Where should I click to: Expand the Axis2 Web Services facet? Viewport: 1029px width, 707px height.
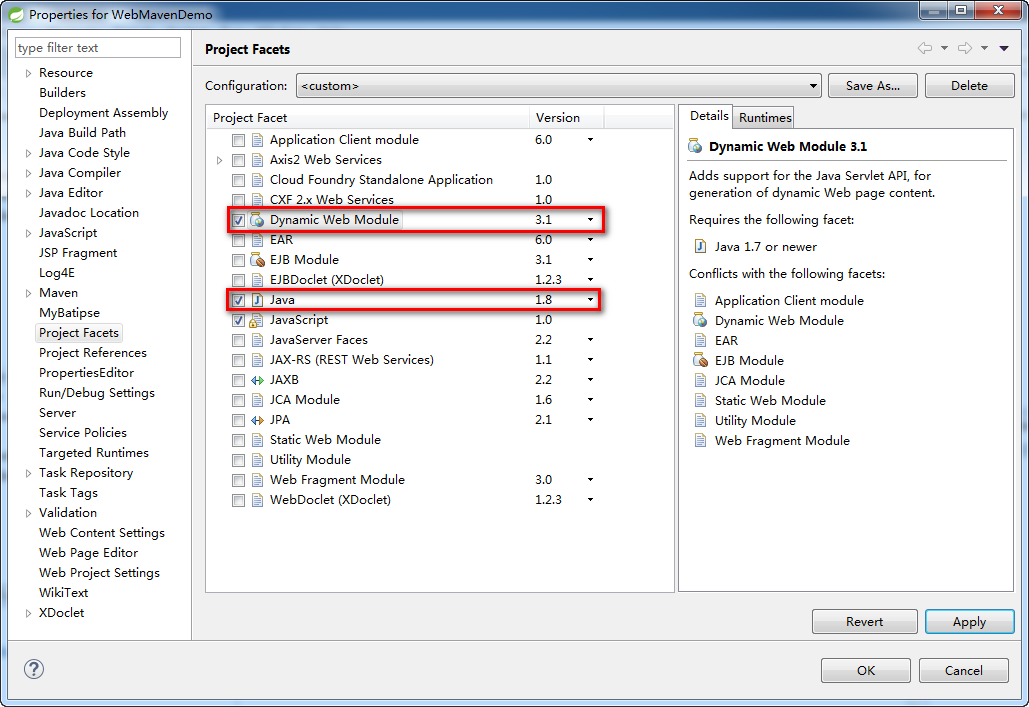pyautogui.click(x=220, y=160)
